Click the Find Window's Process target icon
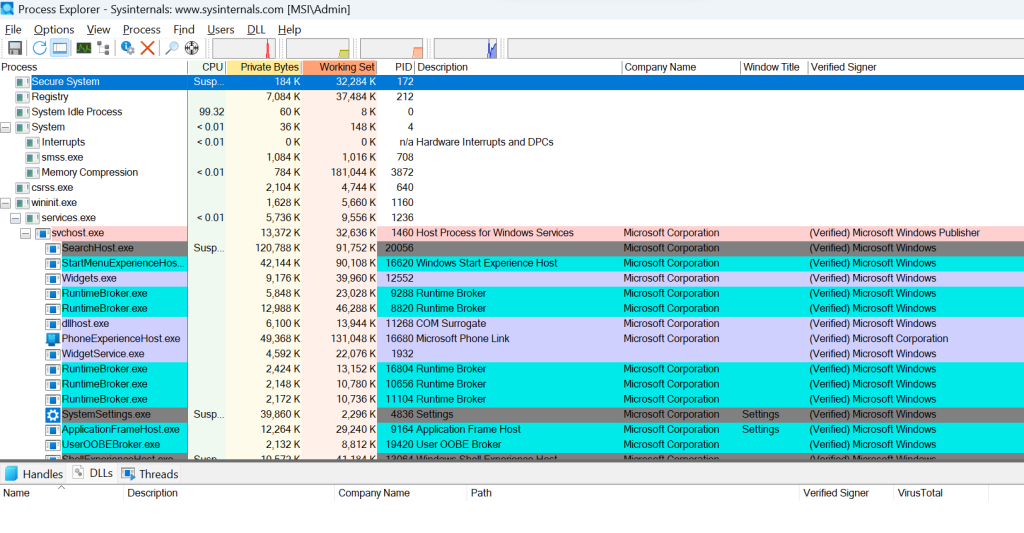 coord(191,48)
